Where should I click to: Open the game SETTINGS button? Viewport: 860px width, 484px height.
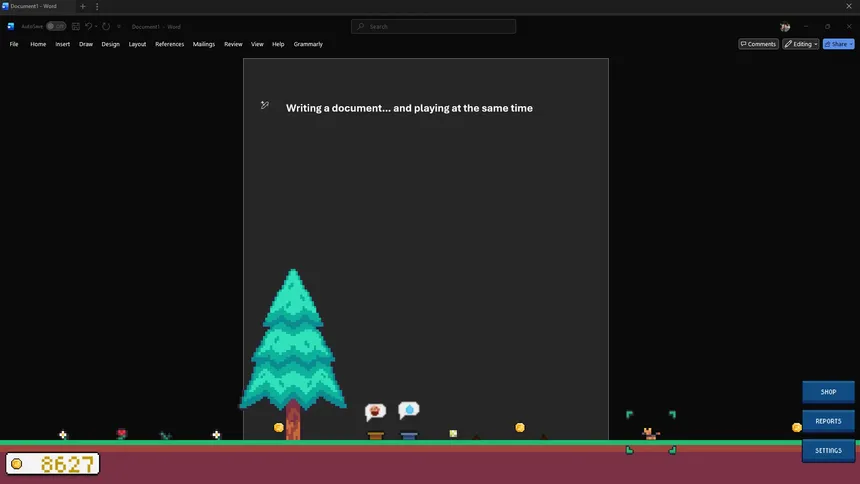[x=828, y=450]
